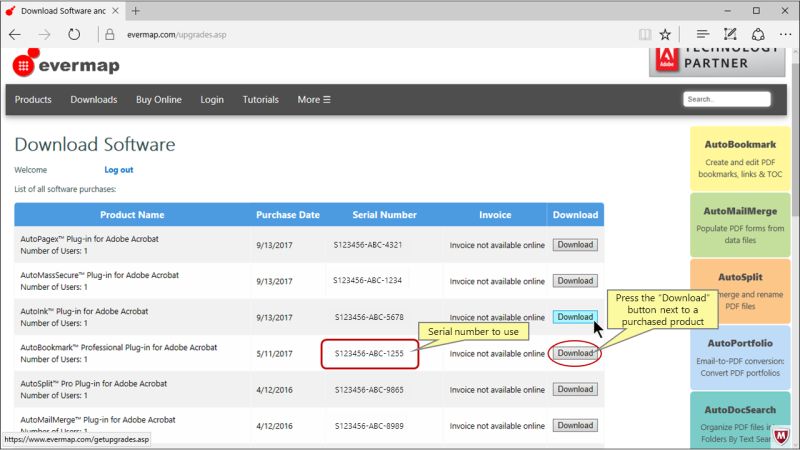Add page to favorites with star icon

pyautogui.click(x=665, y=35)
